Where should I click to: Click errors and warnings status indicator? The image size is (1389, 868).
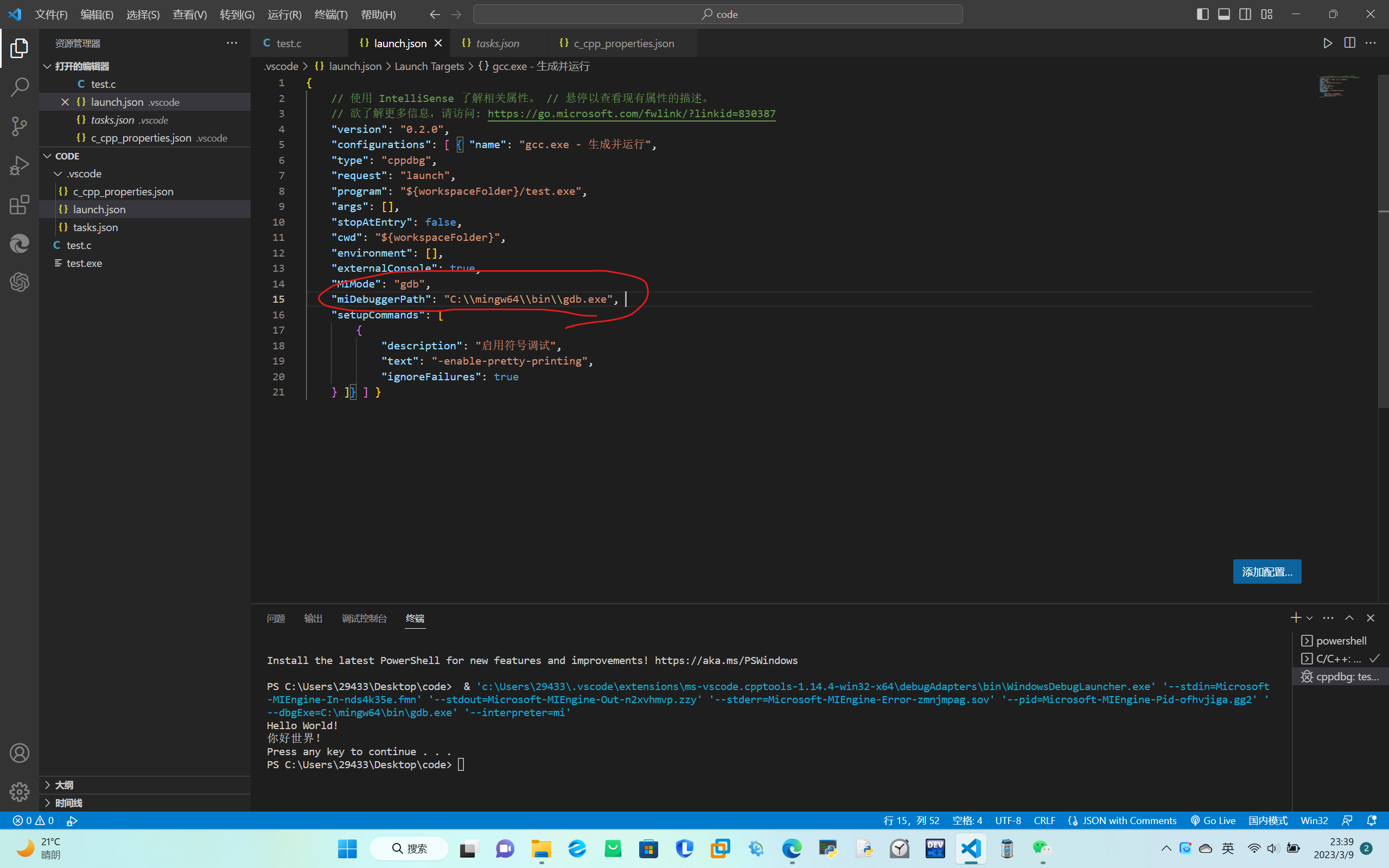(x=33, y=820)
